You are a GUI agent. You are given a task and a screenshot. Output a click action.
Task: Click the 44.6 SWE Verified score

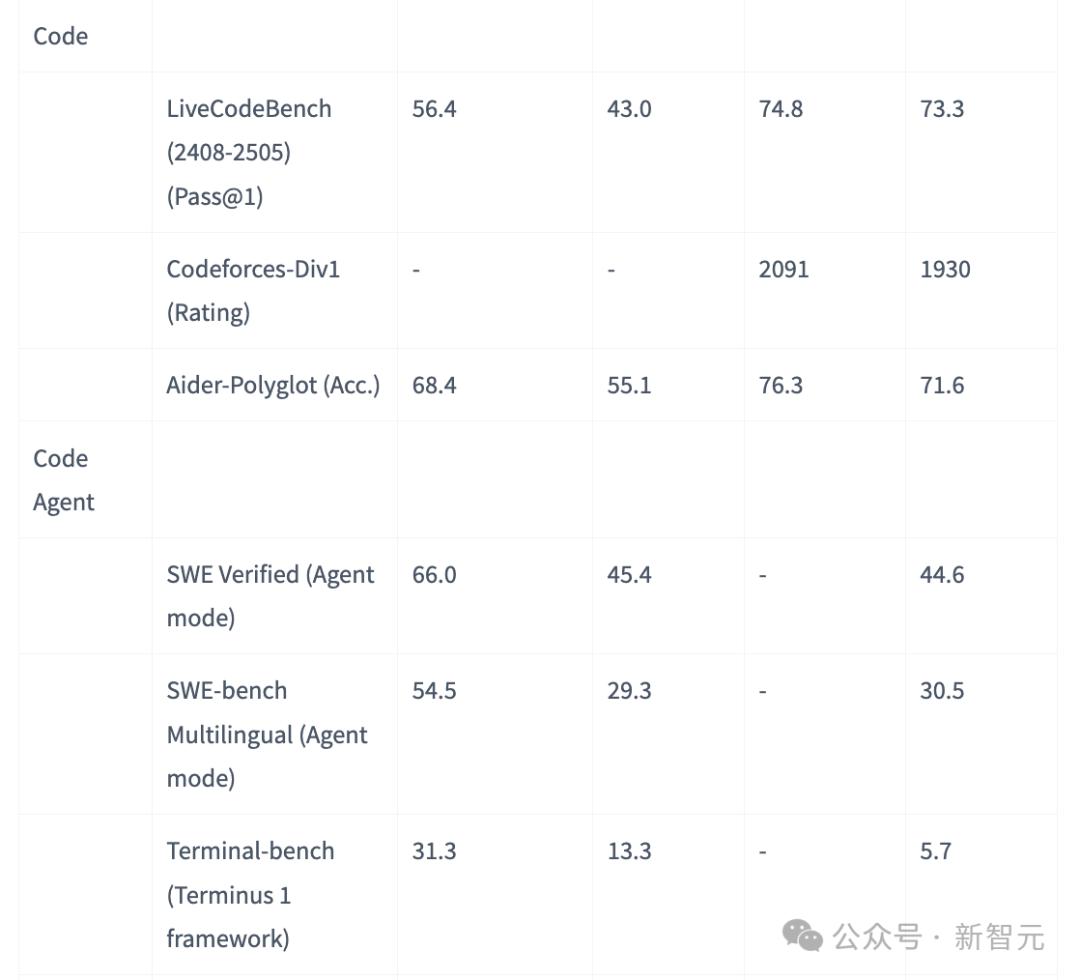click(942, 574)
